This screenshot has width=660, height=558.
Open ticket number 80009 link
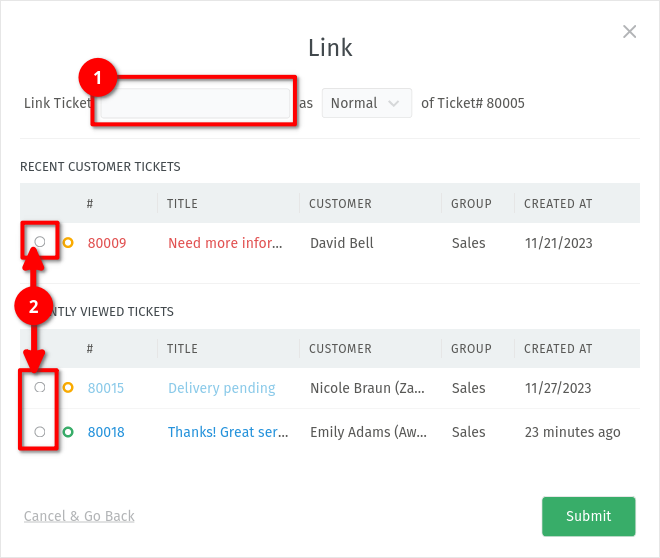[107, 243]
